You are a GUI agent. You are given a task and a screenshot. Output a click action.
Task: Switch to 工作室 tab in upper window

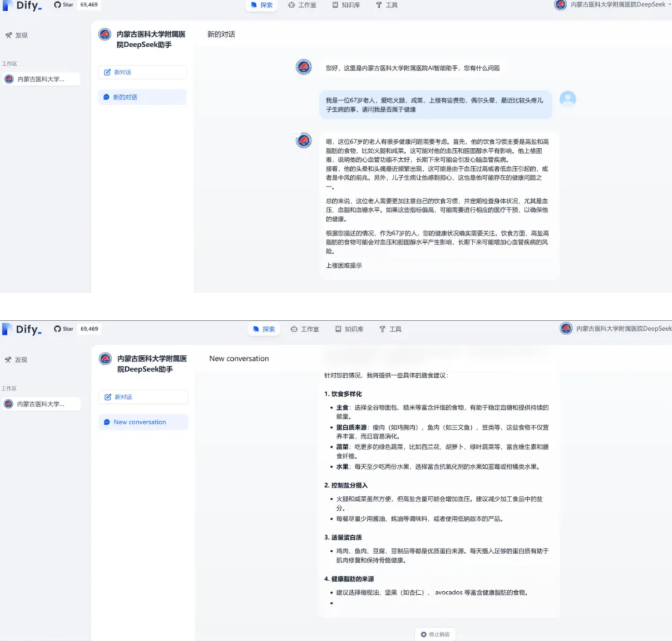click(x=303, y=5)
